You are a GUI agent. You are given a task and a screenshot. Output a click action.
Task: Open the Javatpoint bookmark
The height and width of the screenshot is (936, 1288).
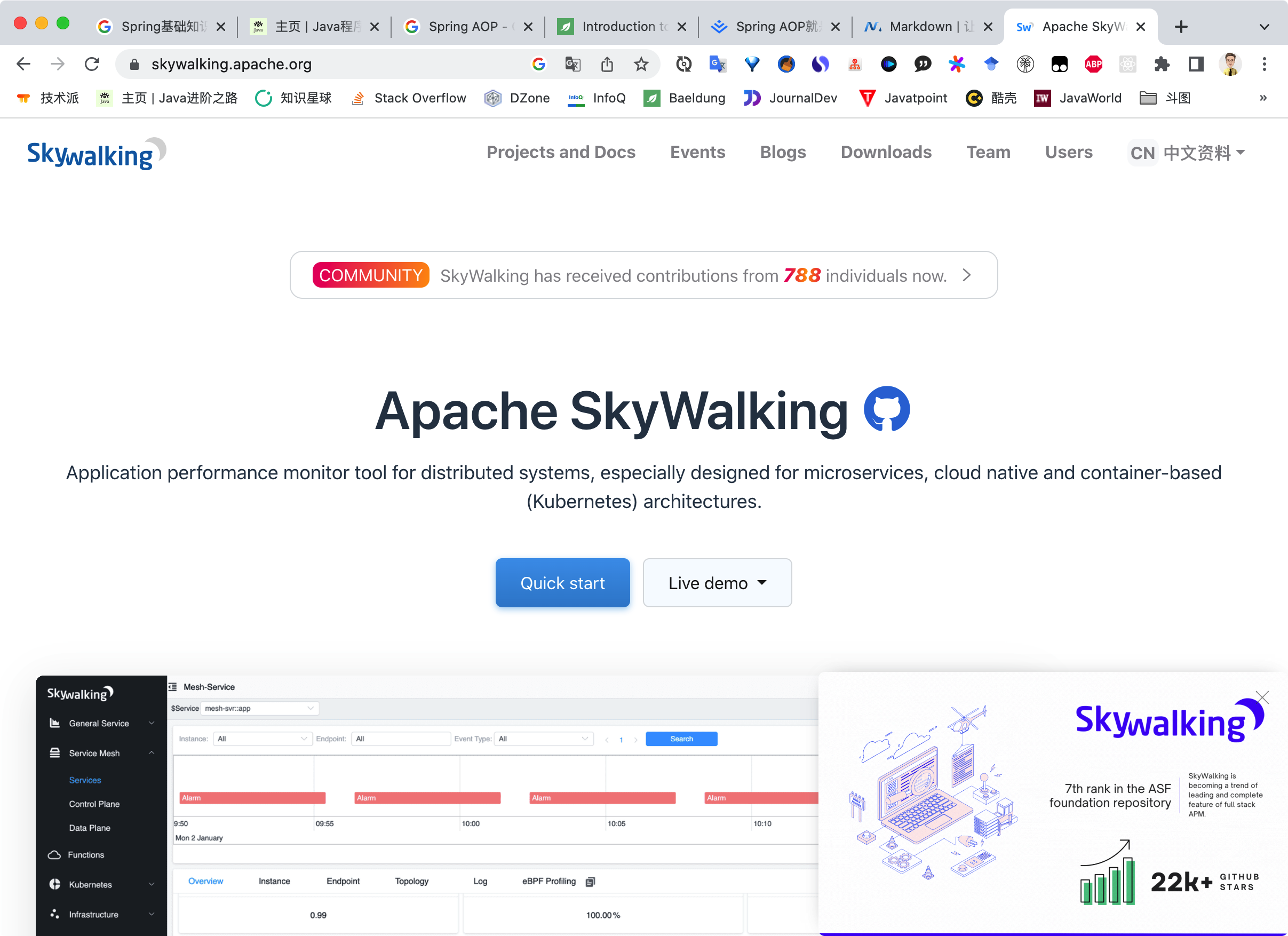pos(903,98)
